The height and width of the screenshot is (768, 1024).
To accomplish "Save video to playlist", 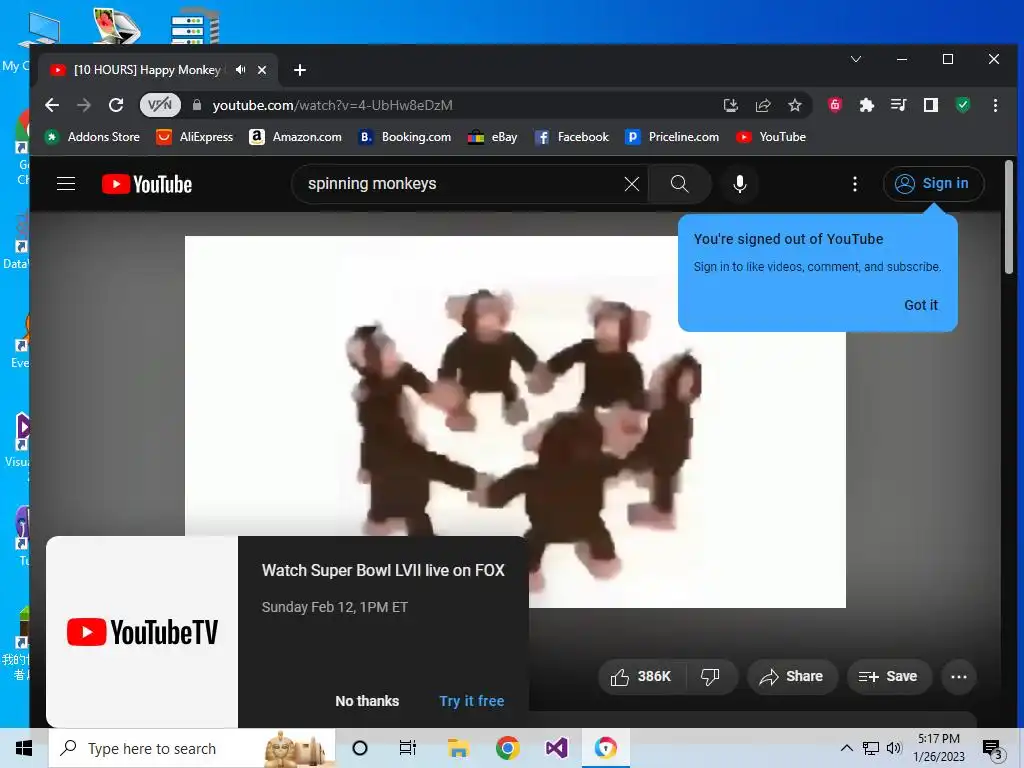I will pos(888,677).
